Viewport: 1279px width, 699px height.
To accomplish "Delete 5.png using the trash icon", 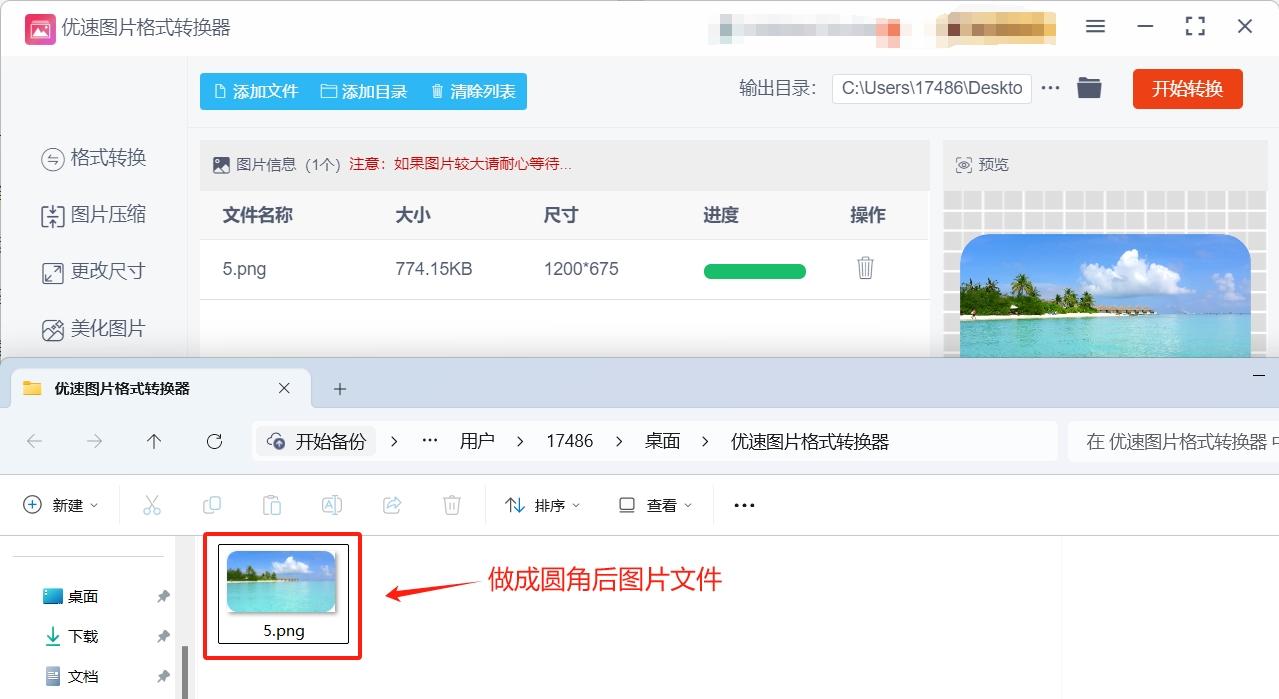I will [x=864, y=269].
